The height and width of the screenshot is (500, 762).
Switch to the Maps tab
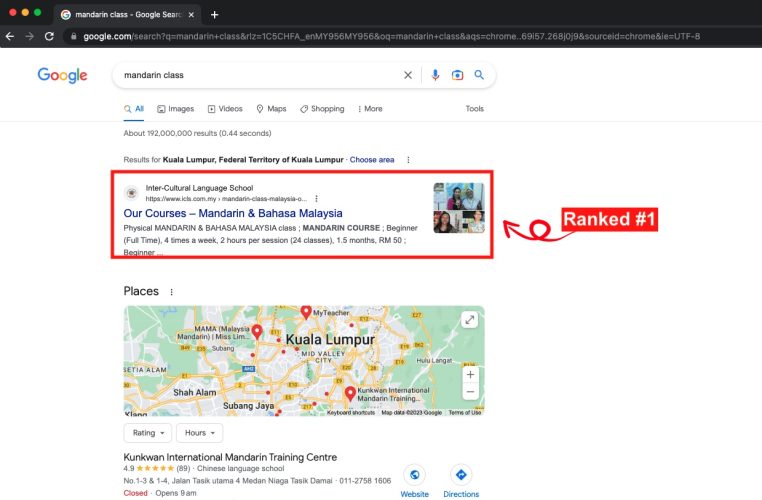click(271, 109)
